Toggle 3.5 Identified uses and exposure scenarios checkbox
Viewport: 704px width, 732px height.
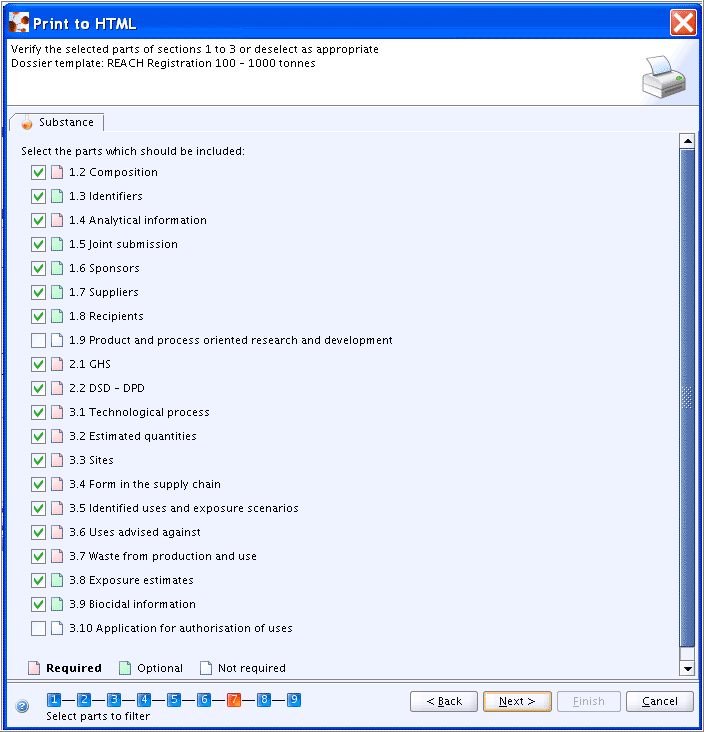click(38, 508)
